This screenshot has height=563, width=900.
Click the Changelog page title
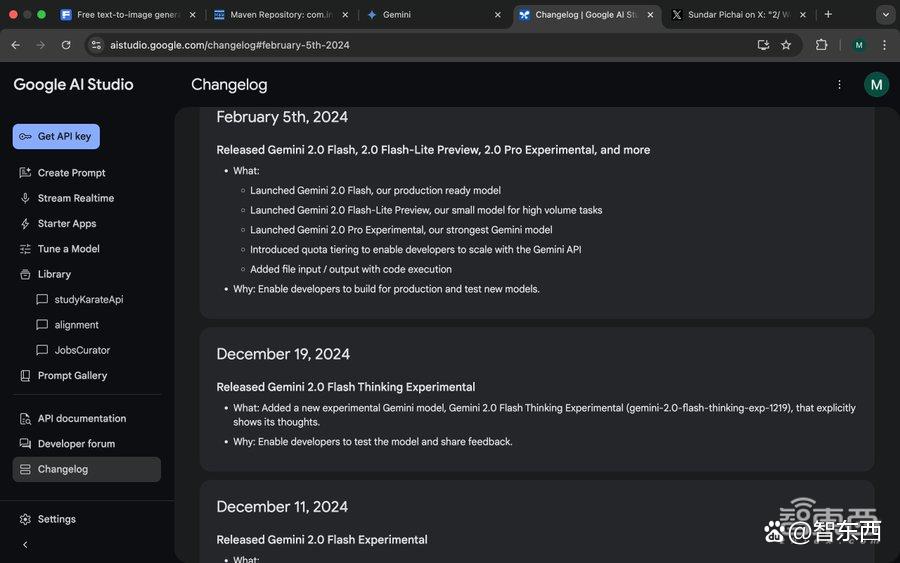[229, 85]
